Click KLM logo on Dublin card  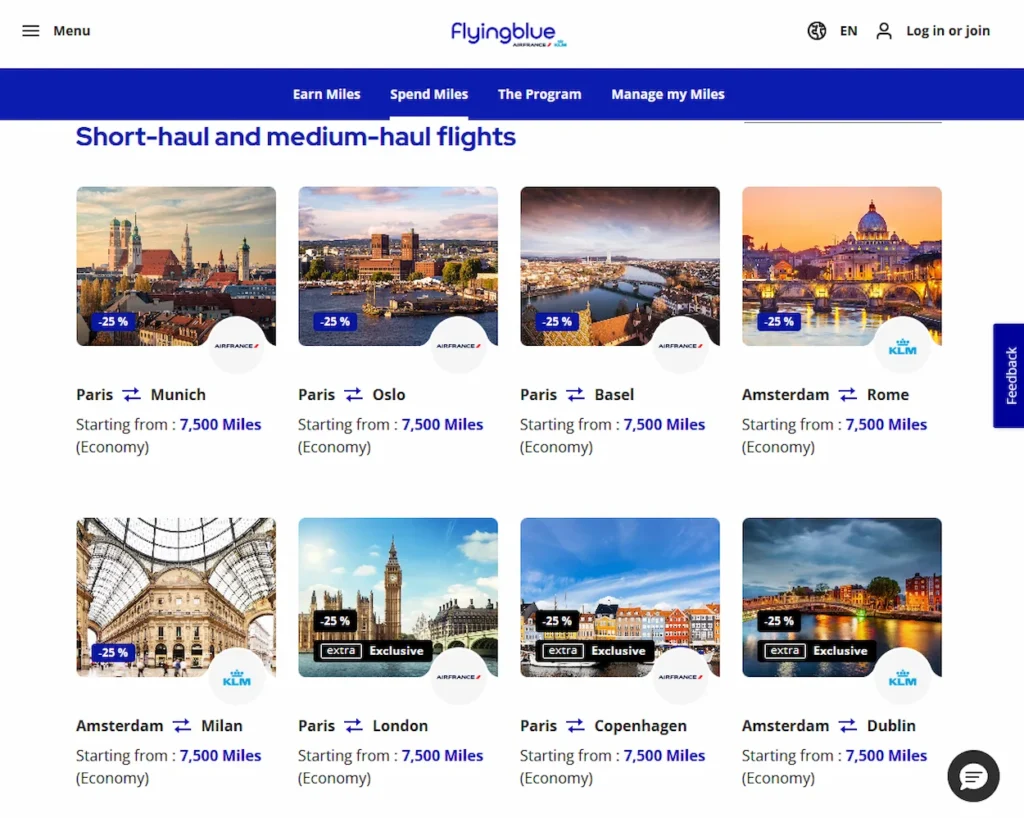(x=903, y=676)
